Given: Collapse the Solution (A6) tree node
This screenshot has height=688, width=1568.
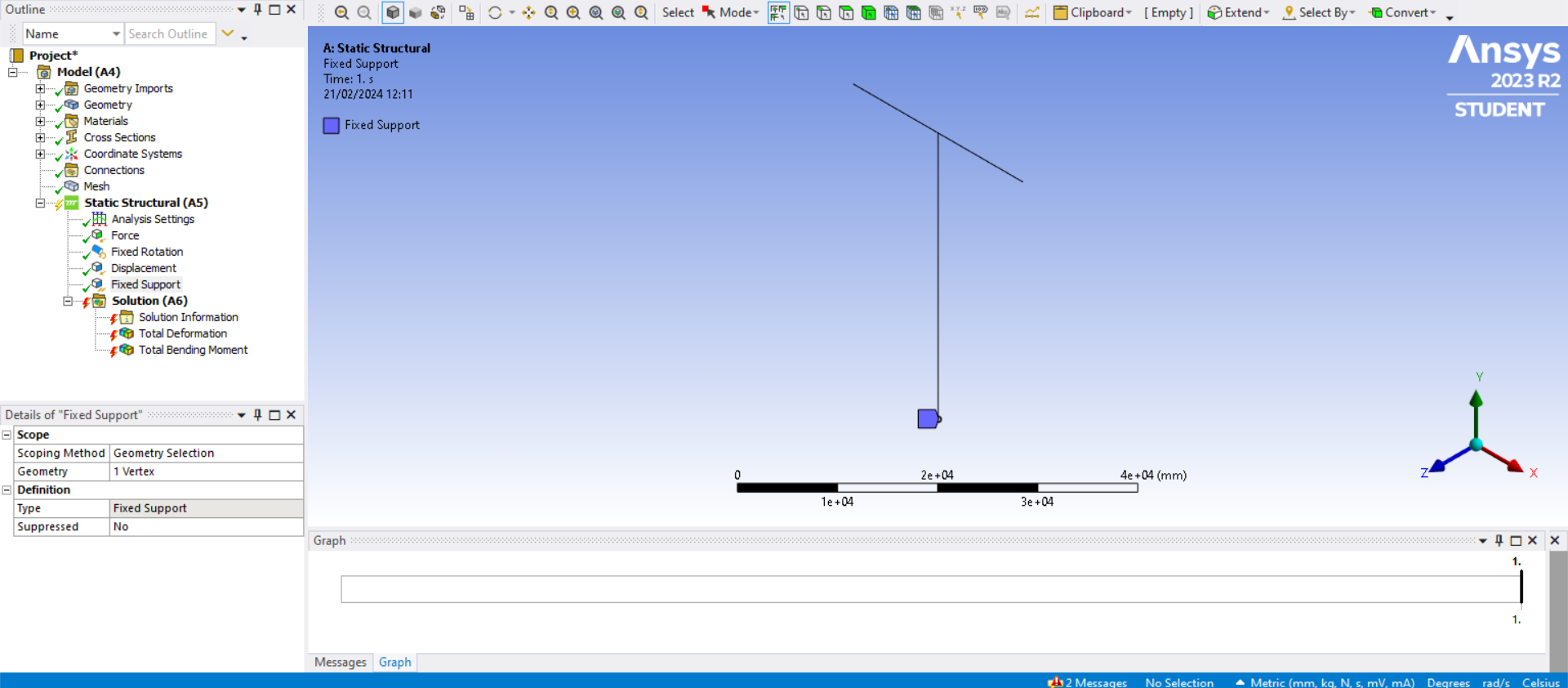Looking at the screenshot, I should pos(68,301).
